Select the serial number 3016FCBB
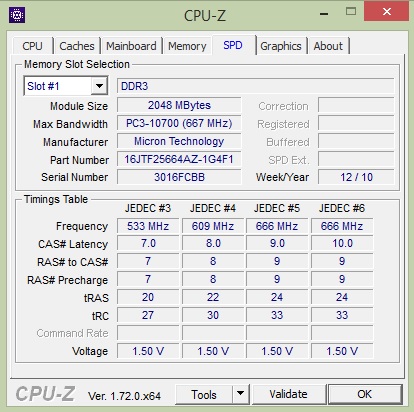 point(179,177)
